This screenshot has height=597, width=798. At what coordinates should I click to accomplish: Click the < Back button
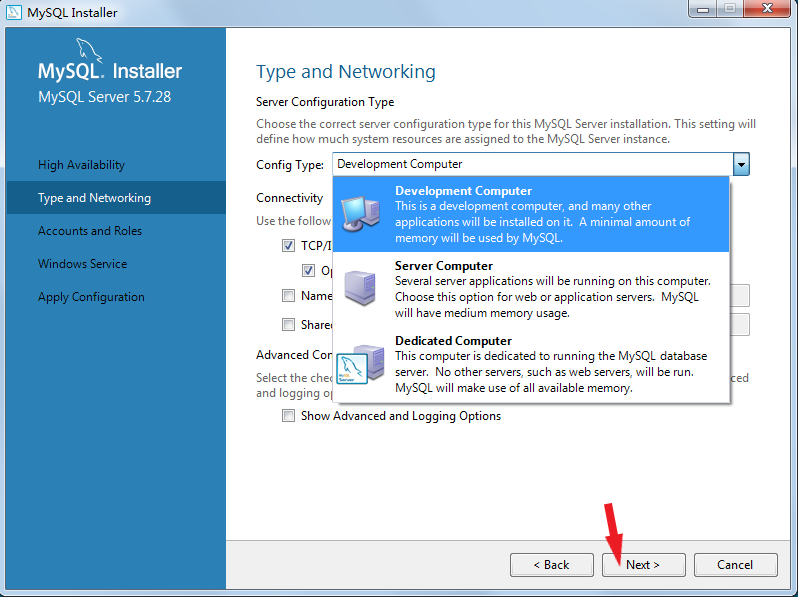tap(552, 565)
